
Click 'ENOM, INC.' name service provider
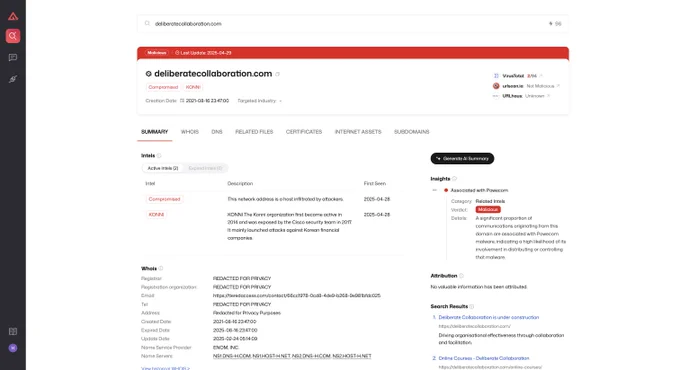tap(226, 347)
